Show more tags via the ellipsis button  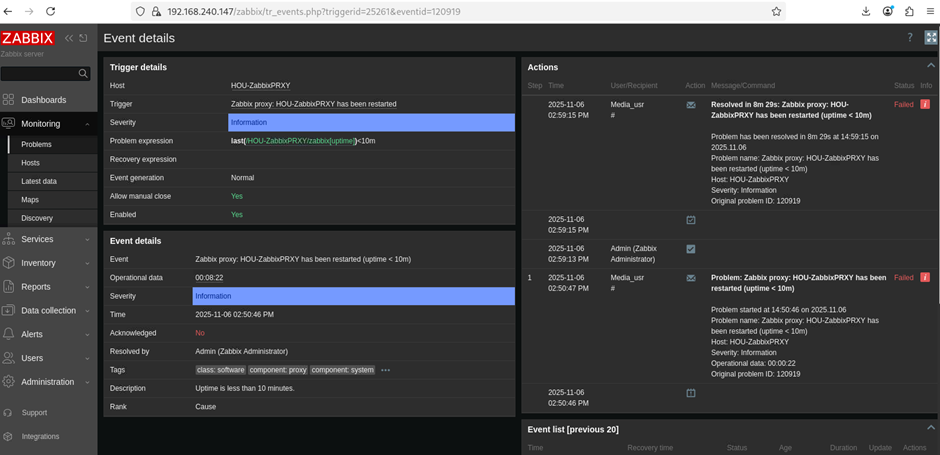click(385, 370)
